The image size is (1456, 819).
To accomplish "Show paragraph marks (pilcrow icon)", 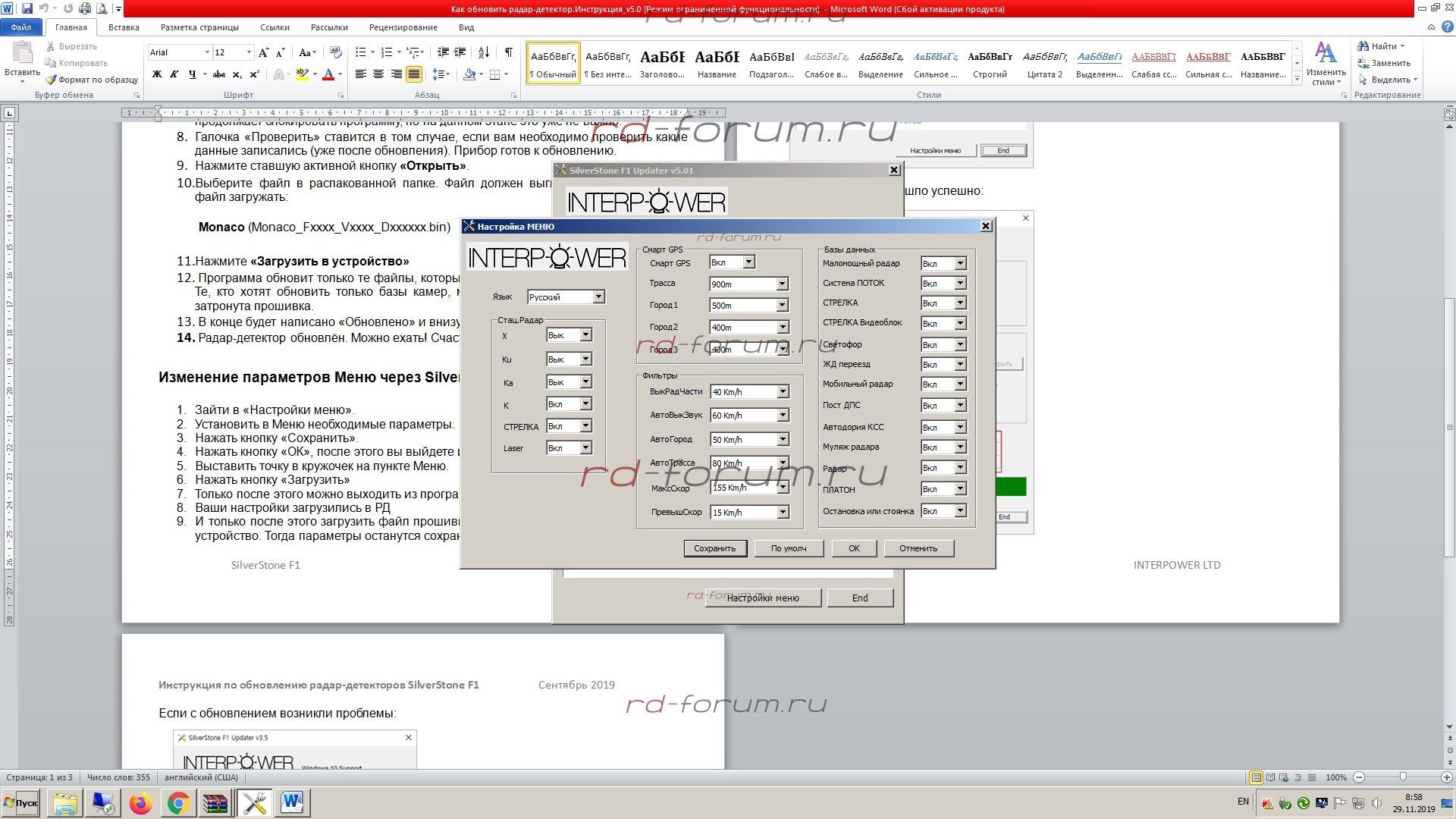I will click(x=508, y=52).
